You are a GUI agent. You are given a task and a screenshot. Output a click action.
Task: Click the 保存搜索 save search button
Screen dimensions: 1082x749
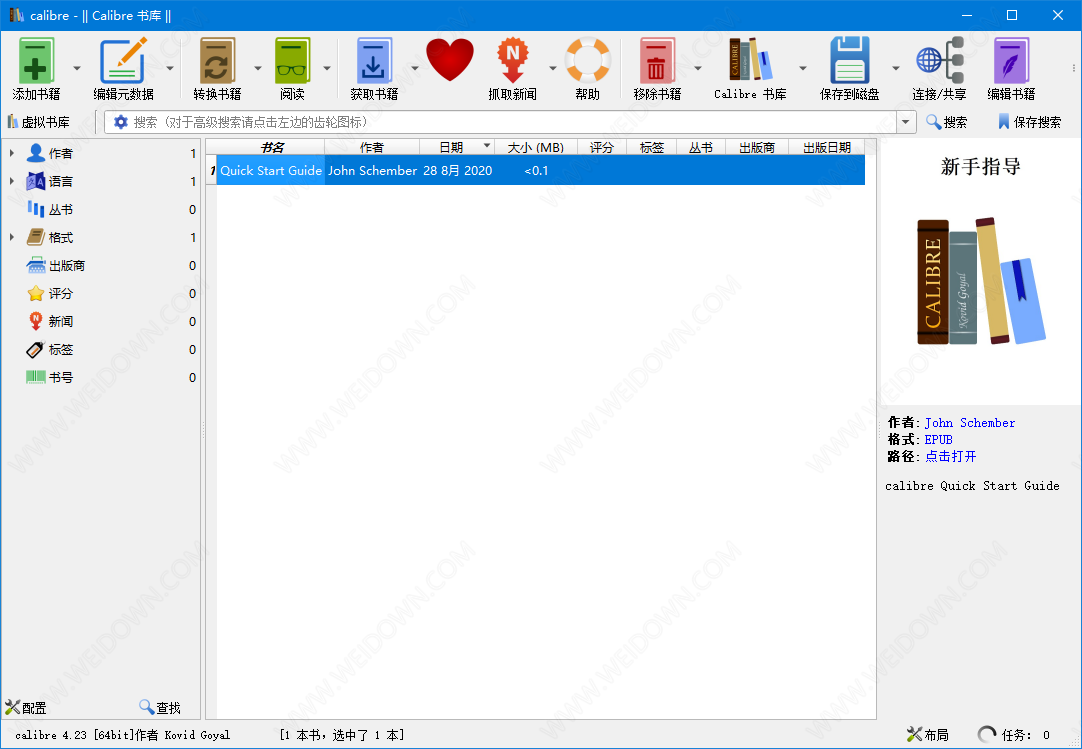point(1029,122)
